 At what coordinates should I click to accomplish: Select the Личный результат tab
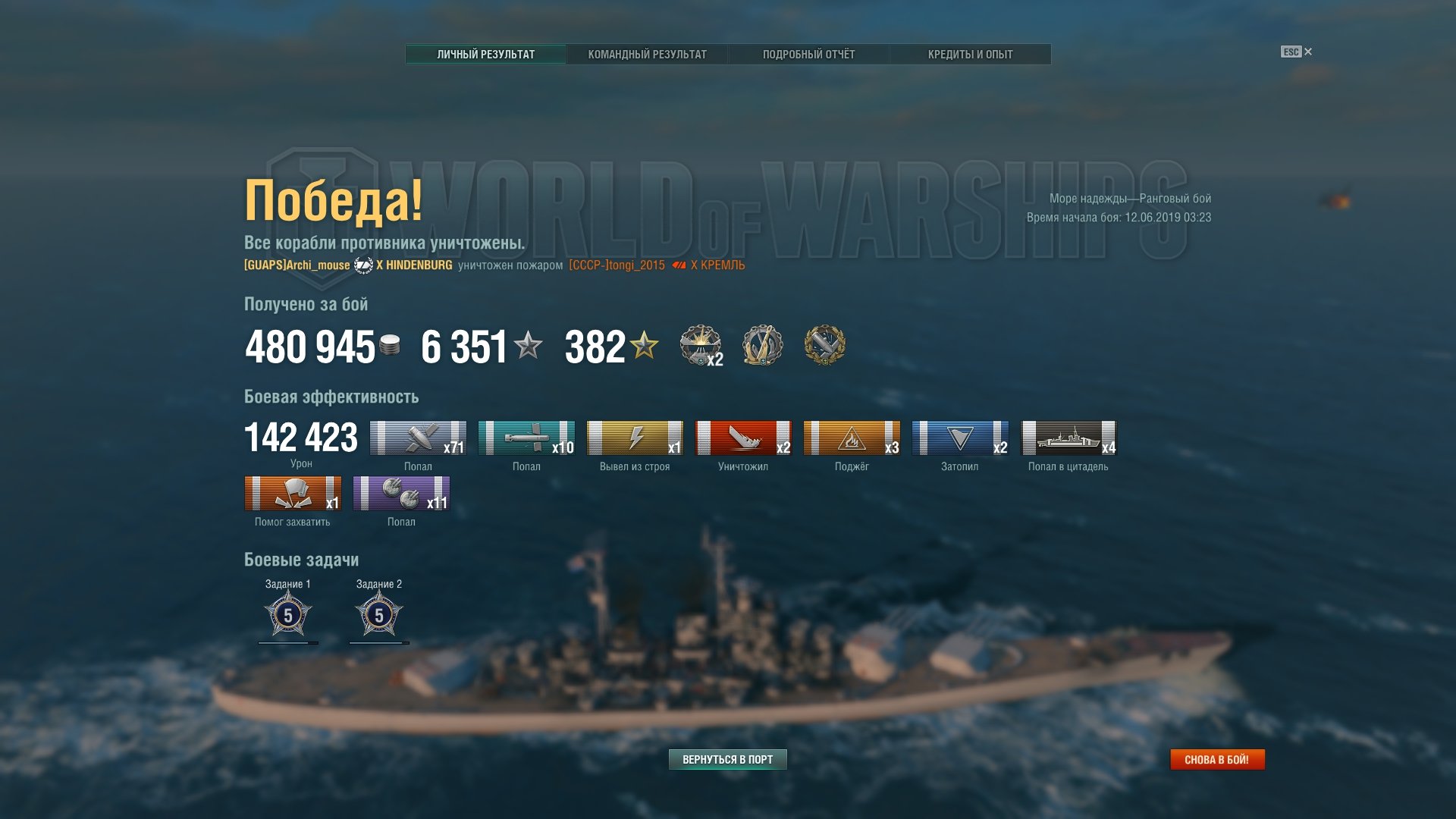[x=486, y=55]
